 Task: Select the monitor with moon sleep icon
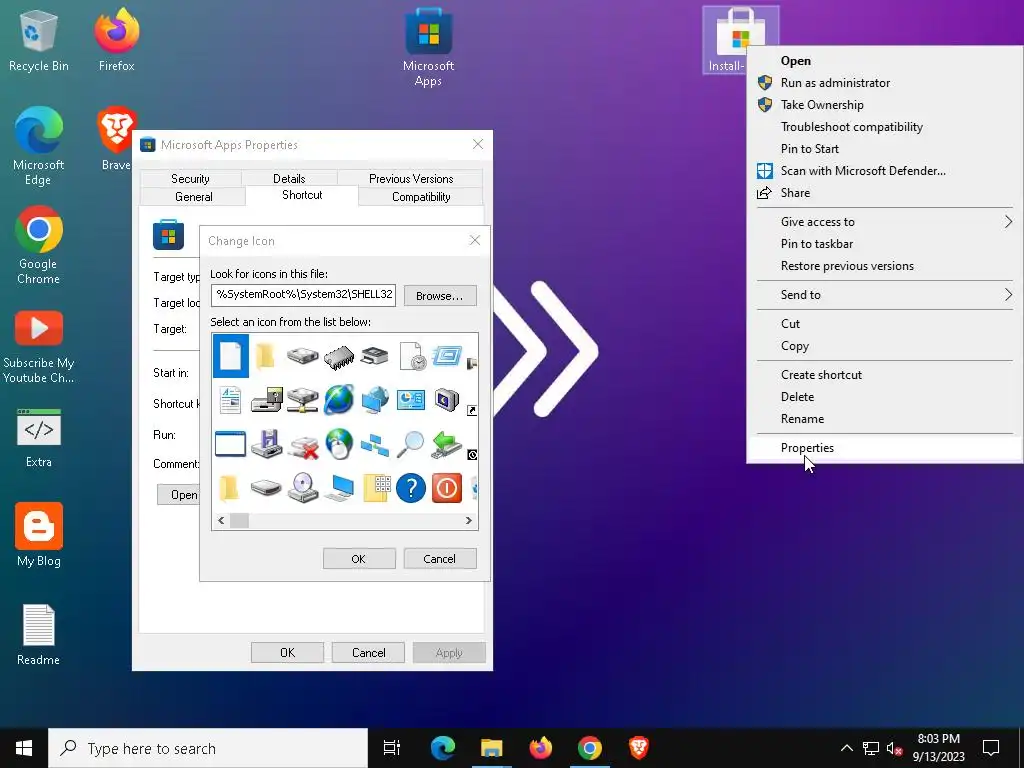click(447, 400)
